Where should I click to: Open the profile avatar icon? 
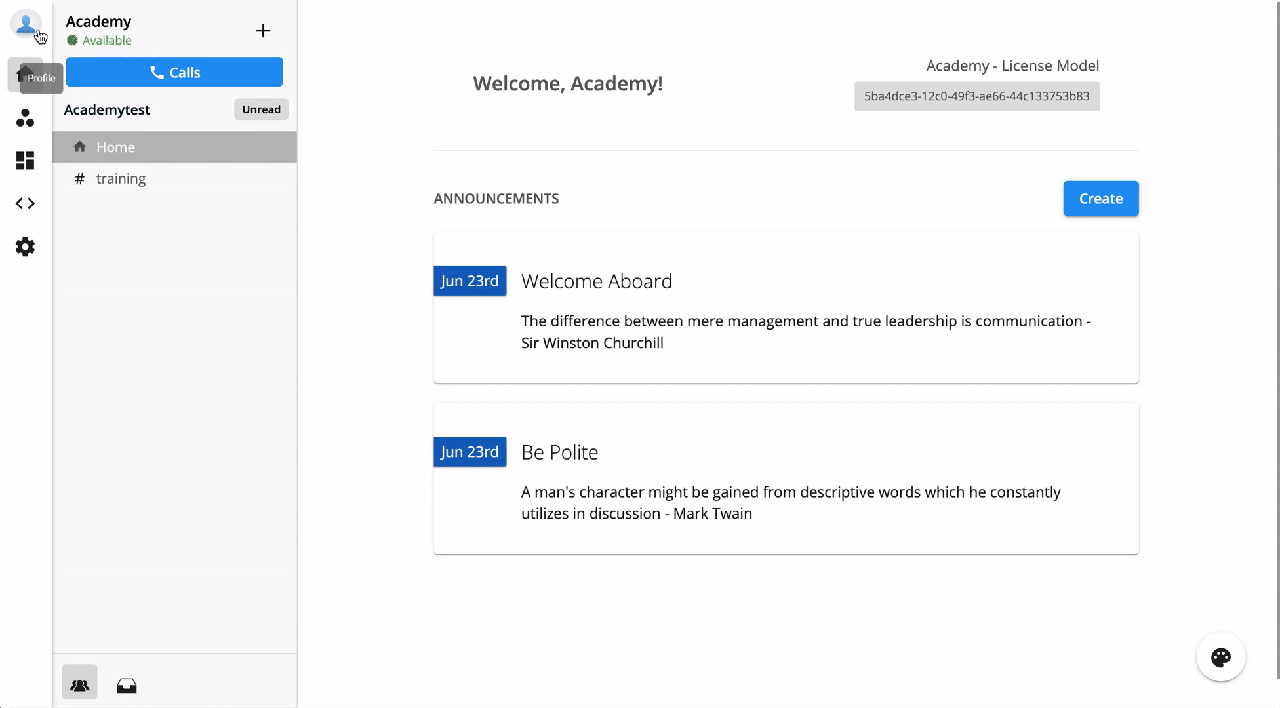26,25
